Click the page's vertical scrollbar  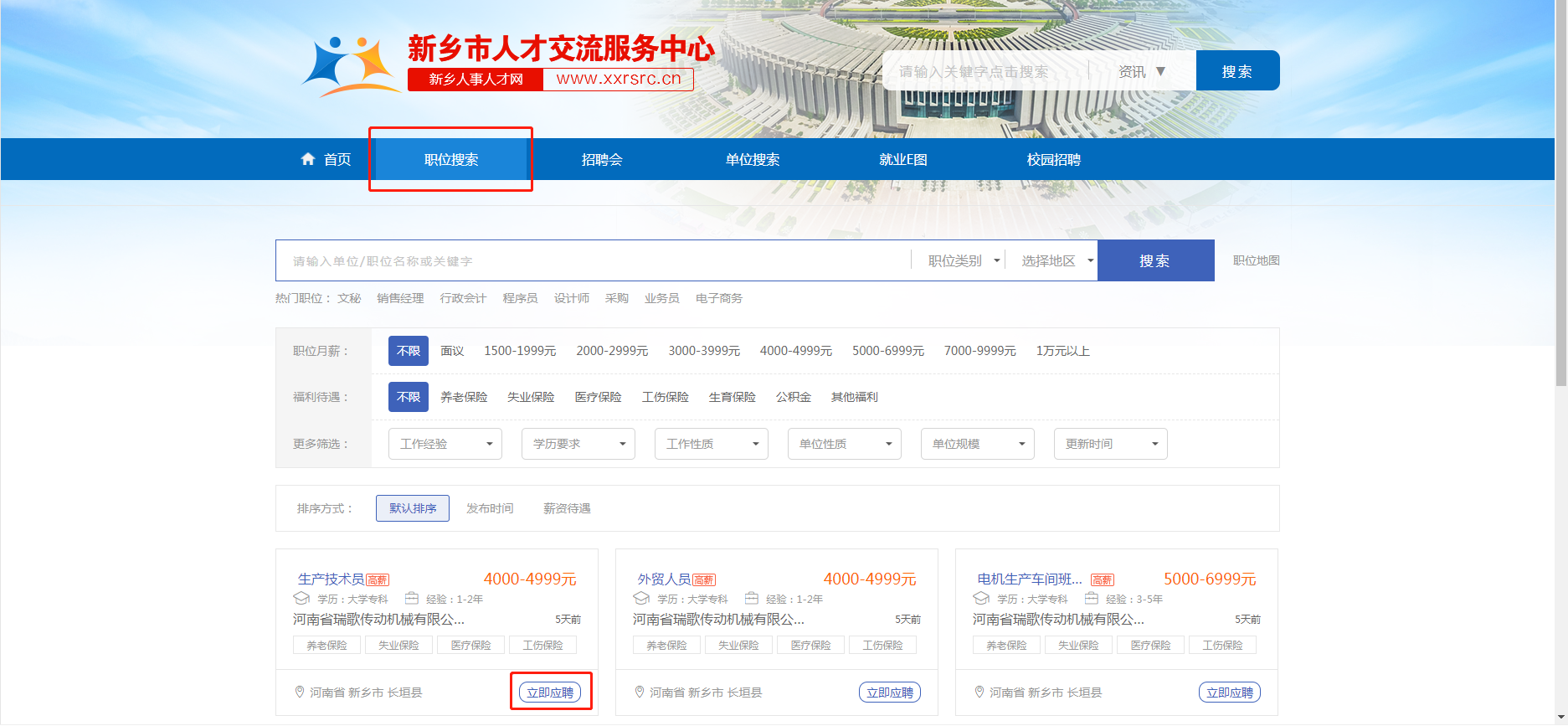point(1561,193)
